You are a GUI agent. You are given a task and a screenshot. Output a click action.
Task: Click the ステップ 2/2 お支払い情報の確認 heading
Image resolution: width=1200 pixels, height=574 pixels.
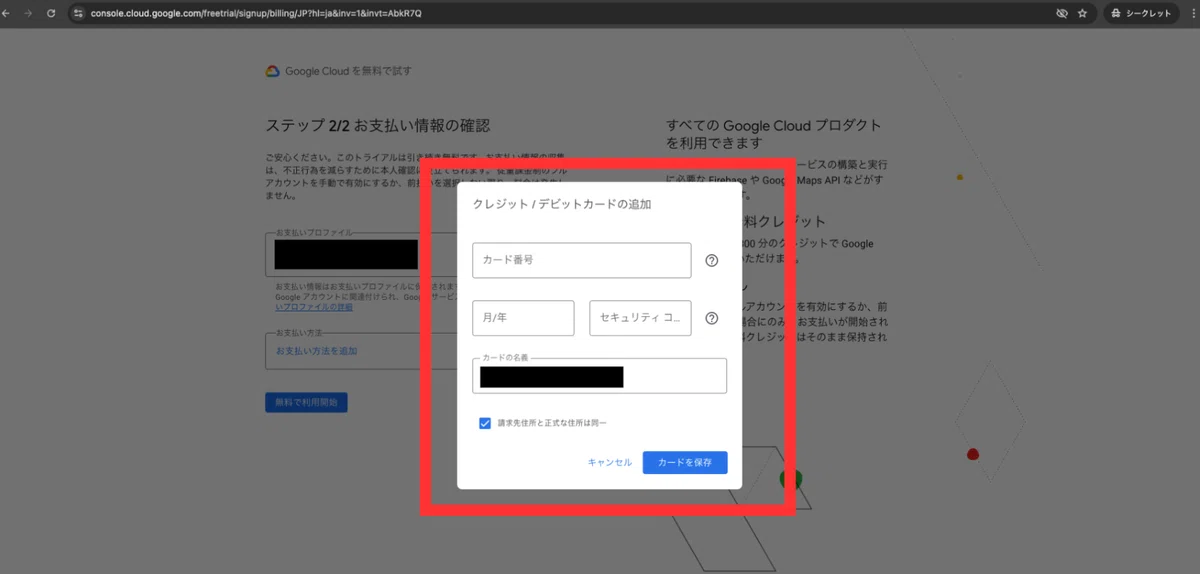(378, 126)
